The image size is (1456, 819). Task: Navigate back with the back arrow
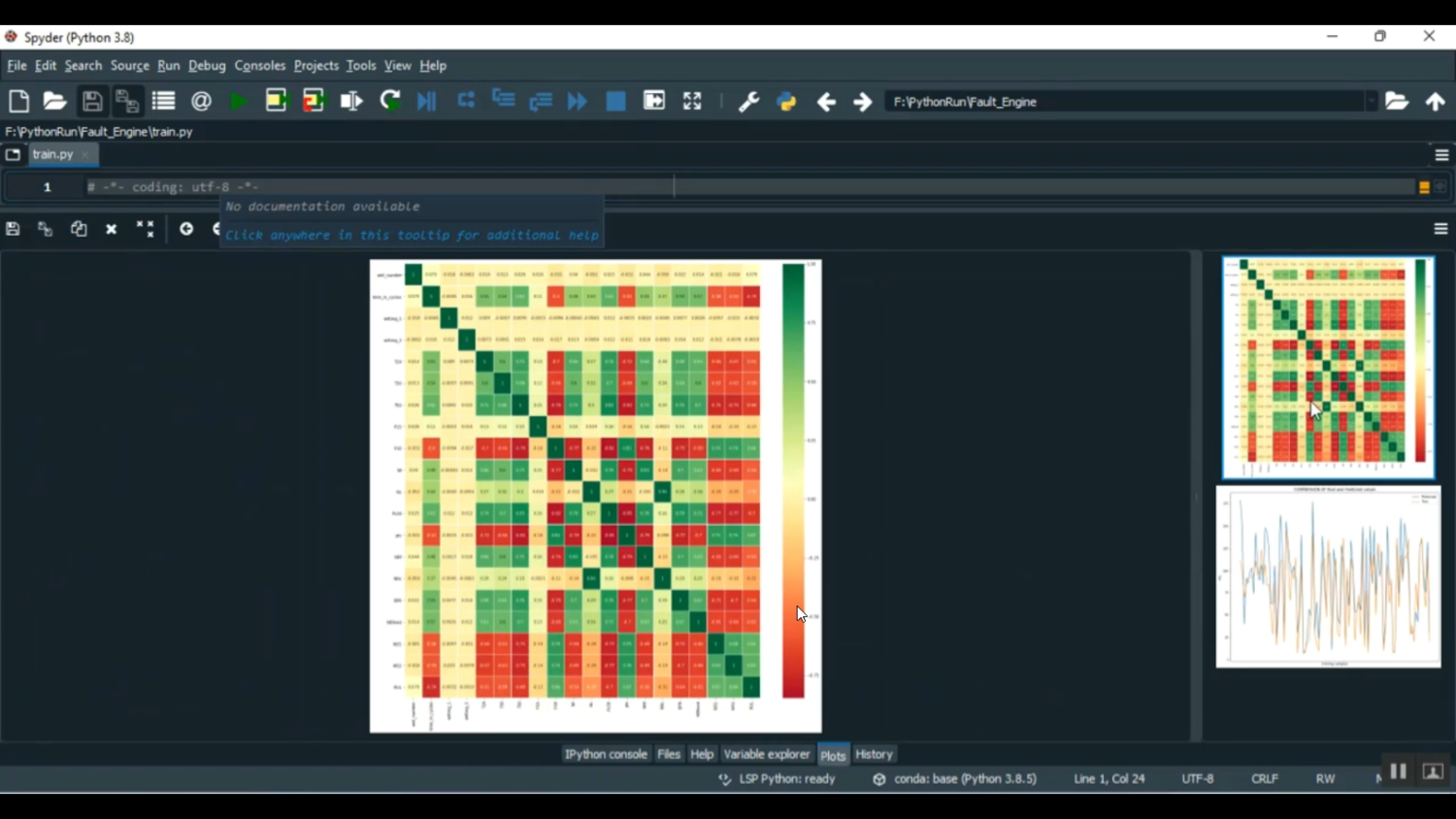coord(826,100)
